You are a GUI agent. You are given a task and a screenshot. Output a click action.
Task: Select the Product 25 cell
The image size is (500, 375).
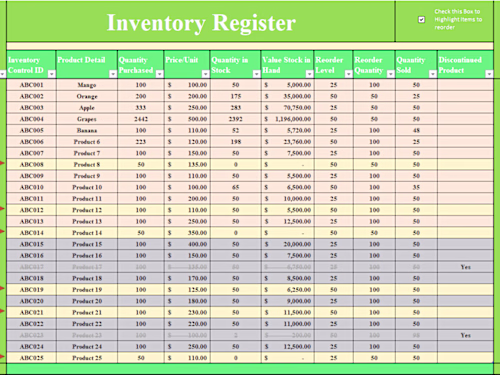[x=87, y=358]
